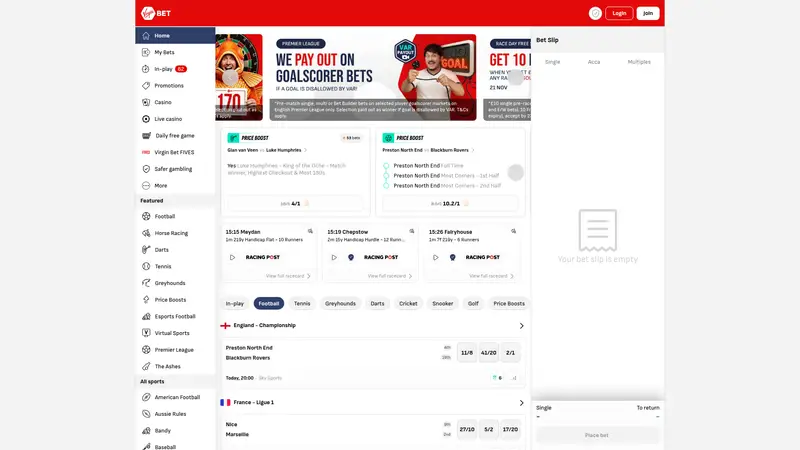Open The Ashes in sidebar
The width and height of the screenshot is (800, 450).
point(175,366)
